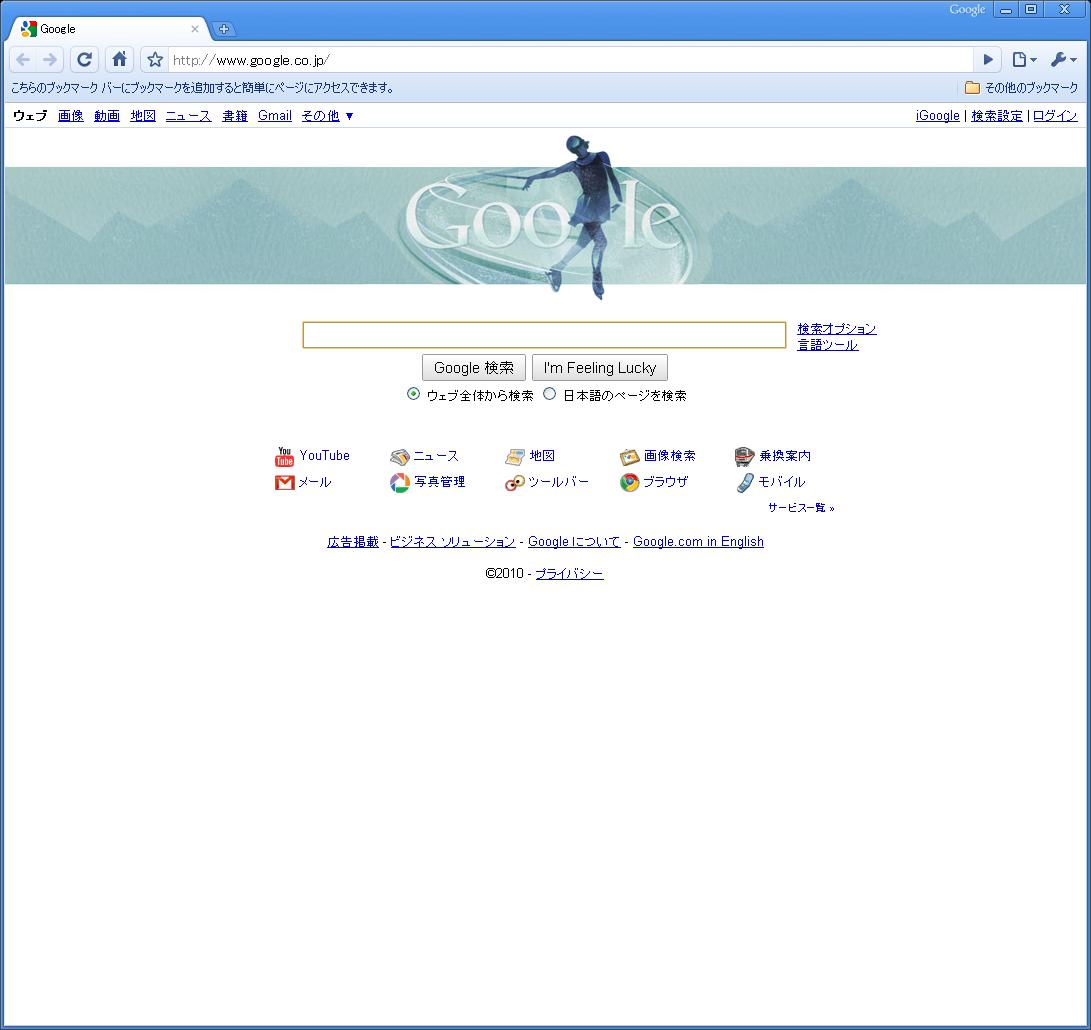Click the モバイル text link
This screenshot has width=1091, height=1030.
[x=781, y=482]
